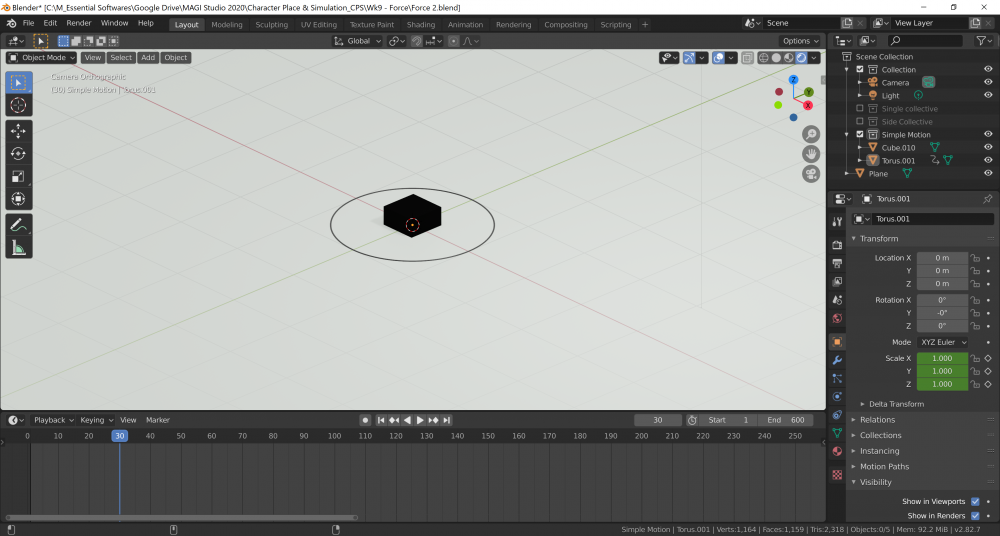
Task: Click the Scale X value field
Action: coord(942,358)
